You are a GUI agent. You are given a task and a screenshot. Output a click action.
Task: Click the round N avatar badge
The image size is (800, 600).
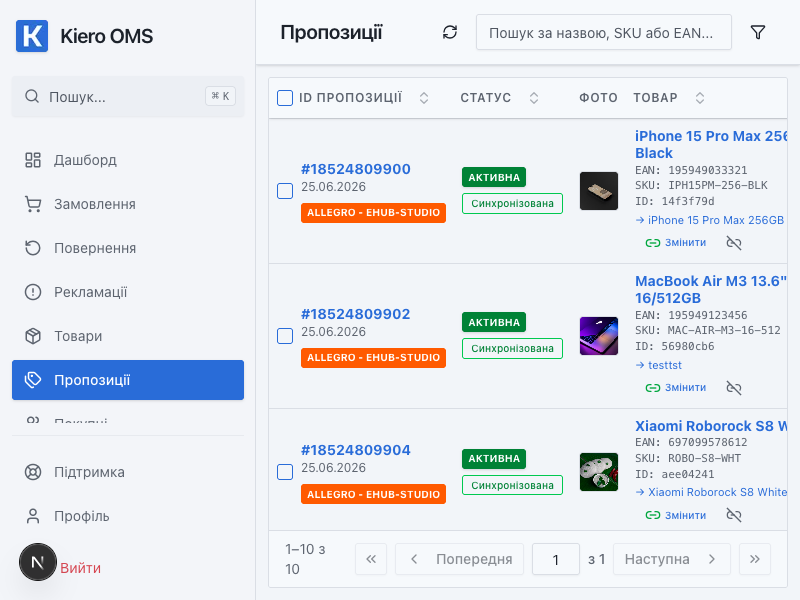(x=38, y=562)
